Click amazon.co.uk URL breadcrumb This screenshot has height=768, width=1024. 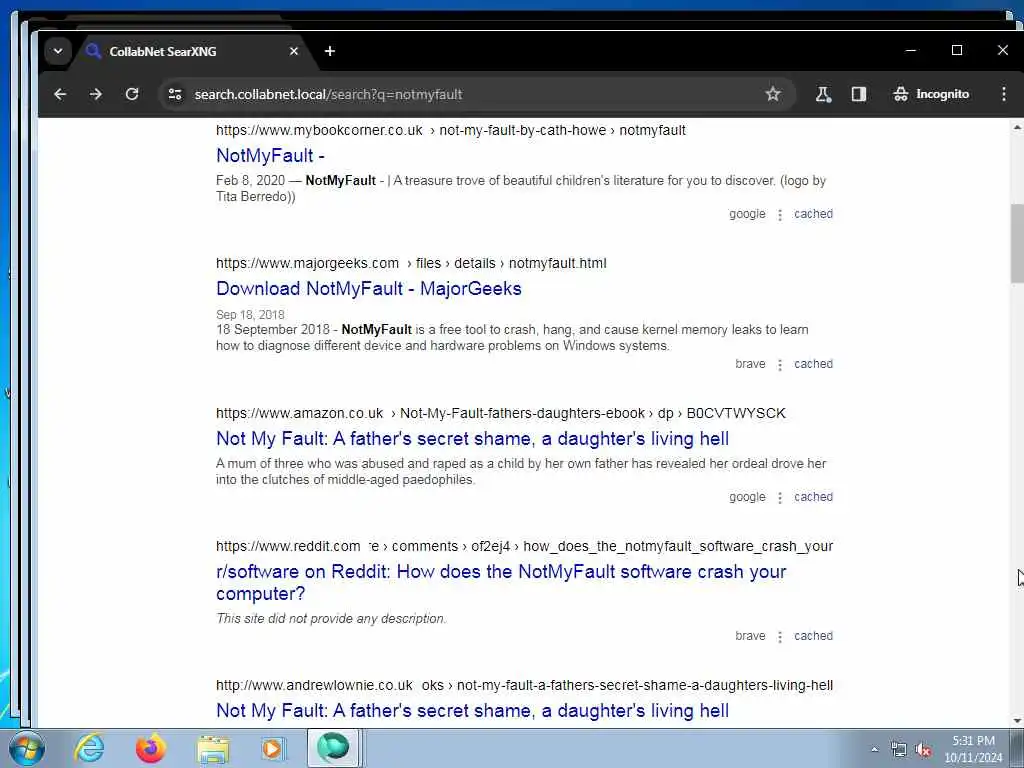coord(501,413)
